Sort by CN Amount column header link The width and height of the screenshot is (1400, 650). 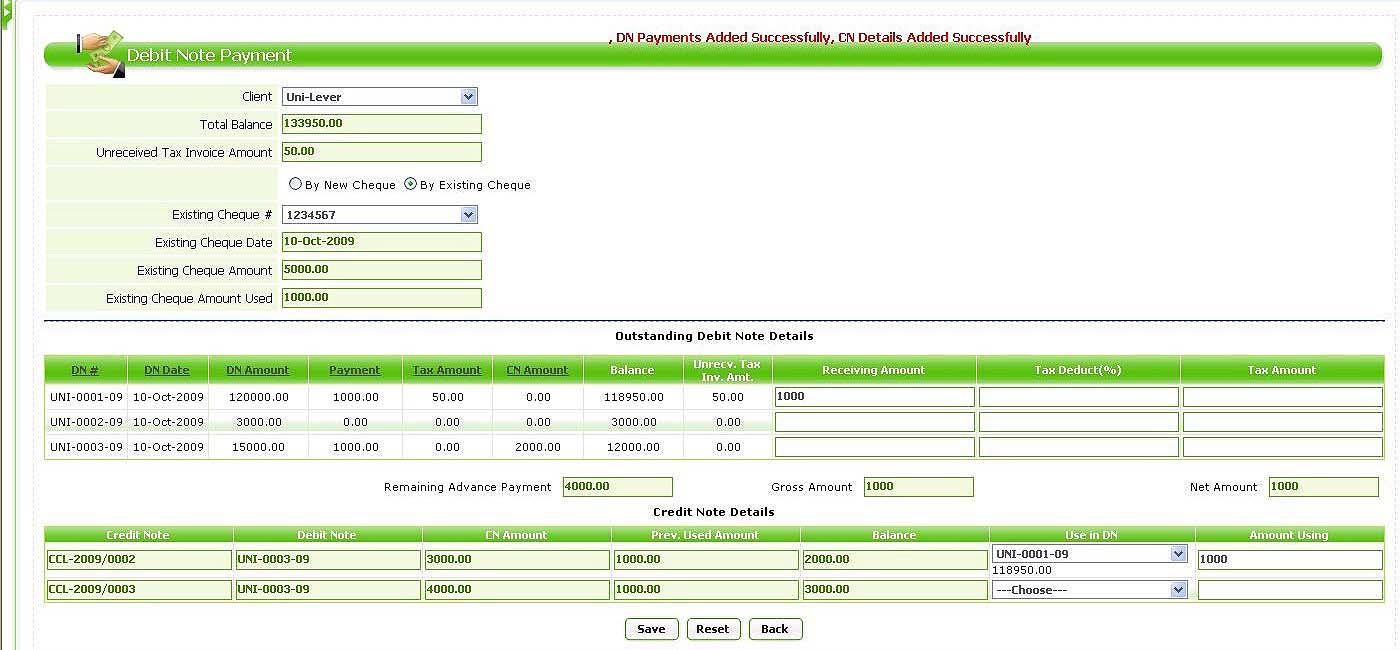pos(538,370)
